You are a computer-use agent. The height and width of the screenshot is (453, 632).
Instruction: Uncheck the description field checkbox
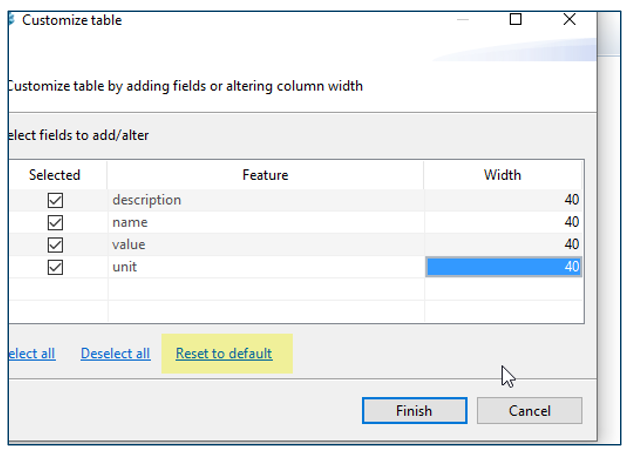tap(55, 200)
